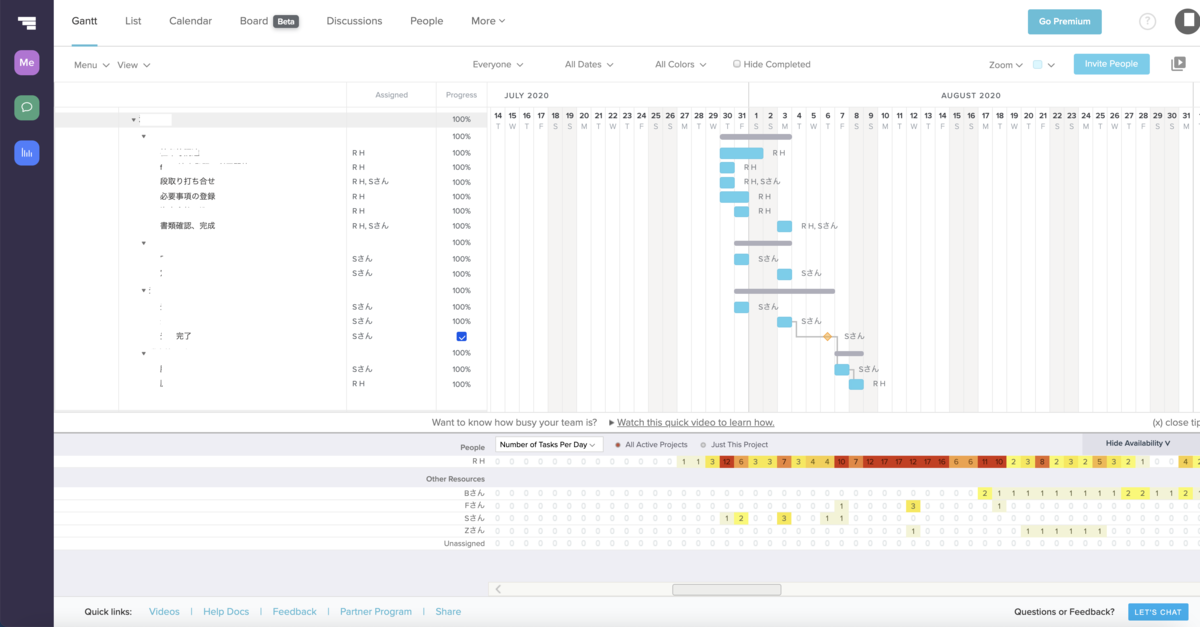
Task: Click the TeamGantt logo icon
Action: pos(27,21)
